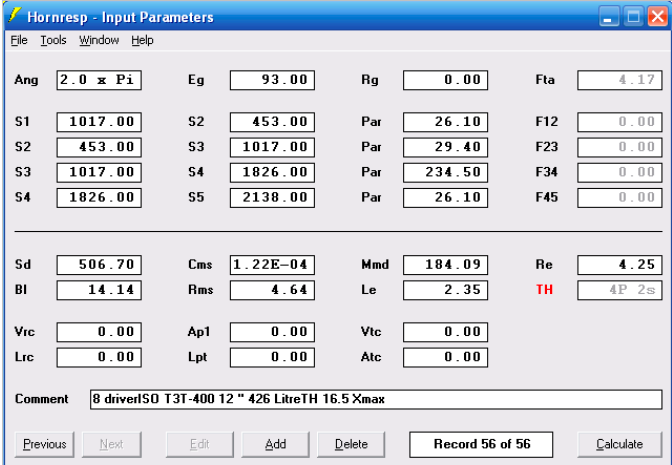Viewport: 672px width, 465px height.
Task: Go to the Previous record
Action: tap(45, 444)
